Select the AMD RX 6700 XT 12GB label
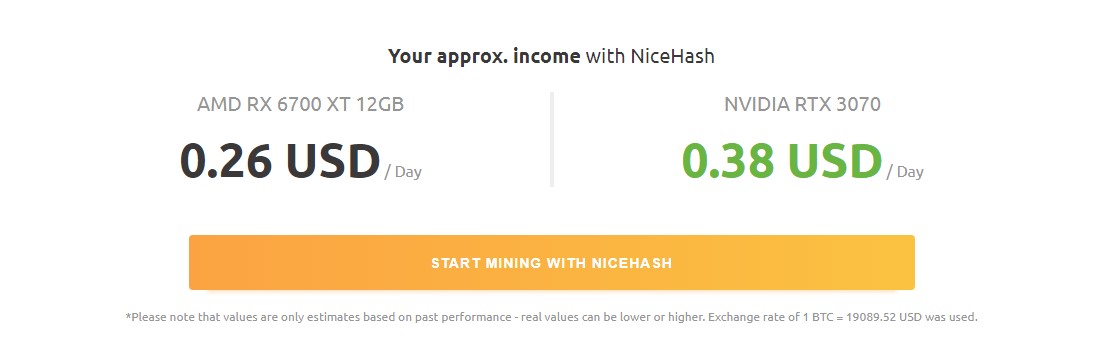 (x=300, y=105)
